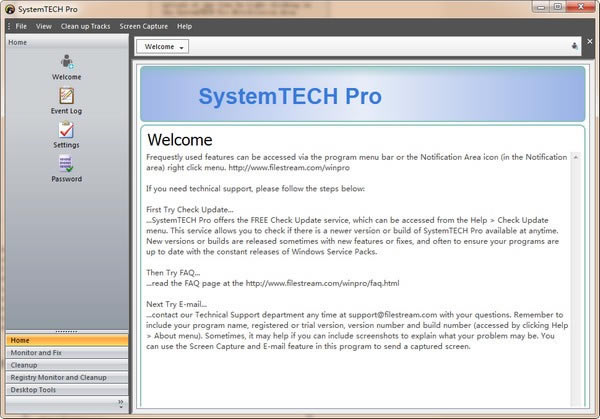
Task: Switch to the Cleanup section
Action: pyautogui.click(x=67, y=365)
